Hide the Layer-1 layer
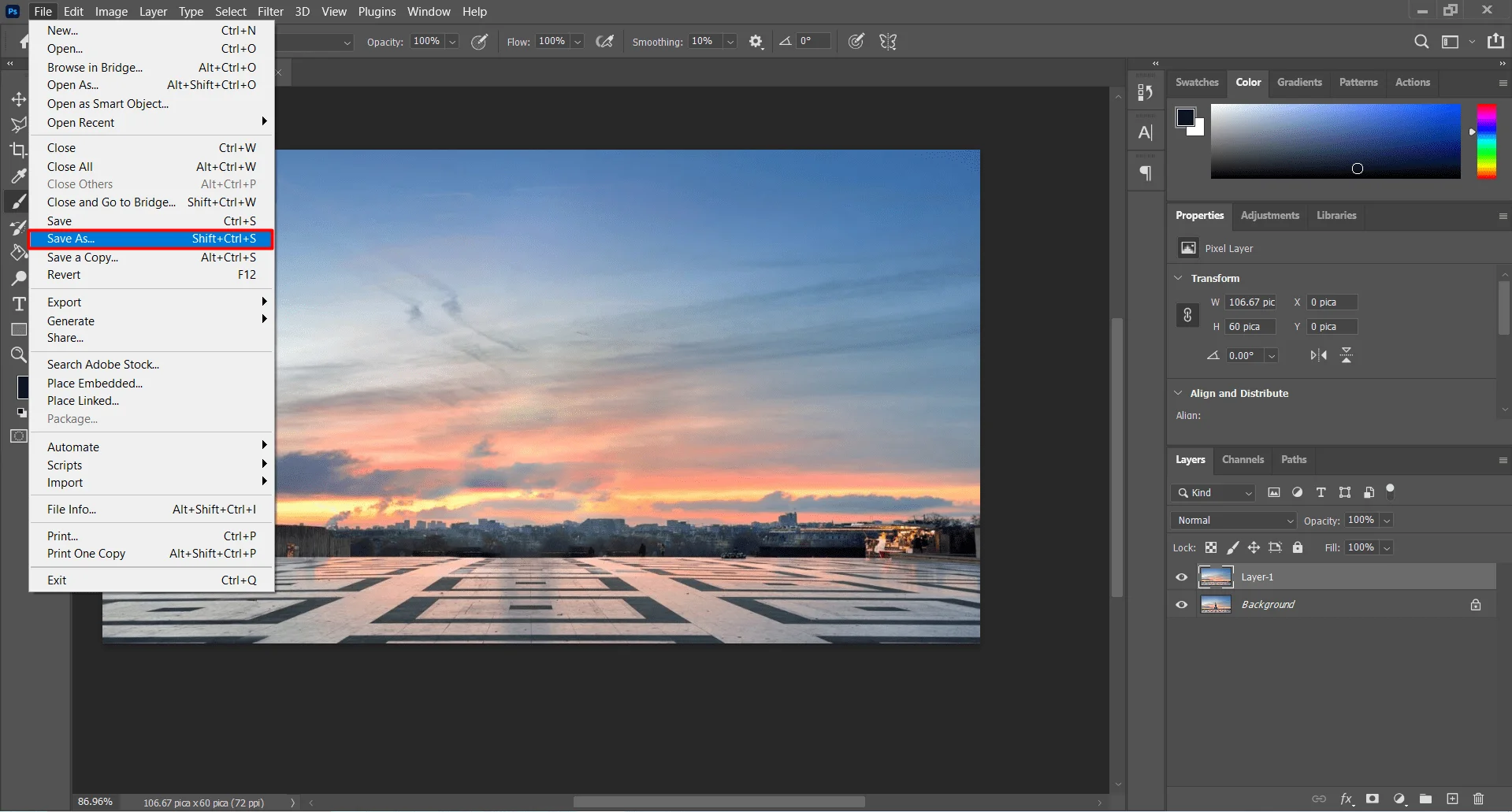 (x=1181, y=577)
